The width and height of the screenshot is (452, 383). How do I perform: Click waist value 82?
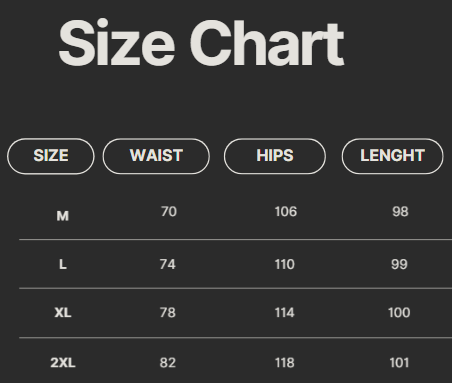click(x=167, y=363)
